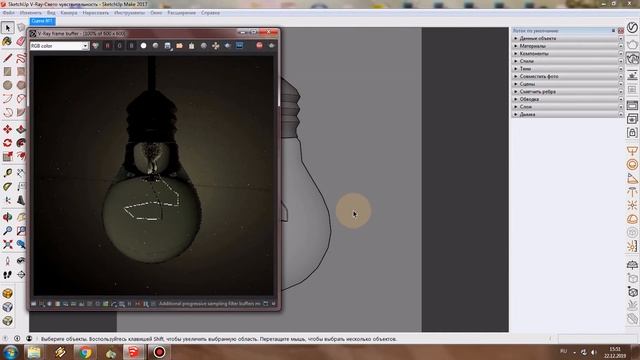Select the Walk footprints tool
640x360 pixels.
(x=7, y=275)
